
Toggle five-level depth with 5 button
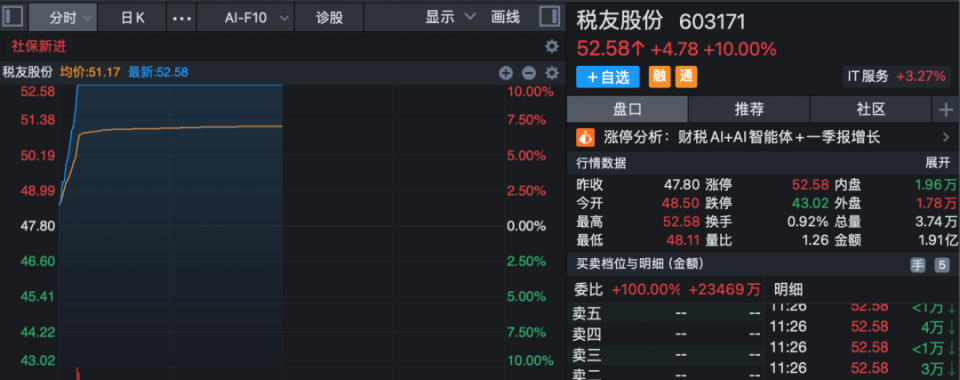942,265
